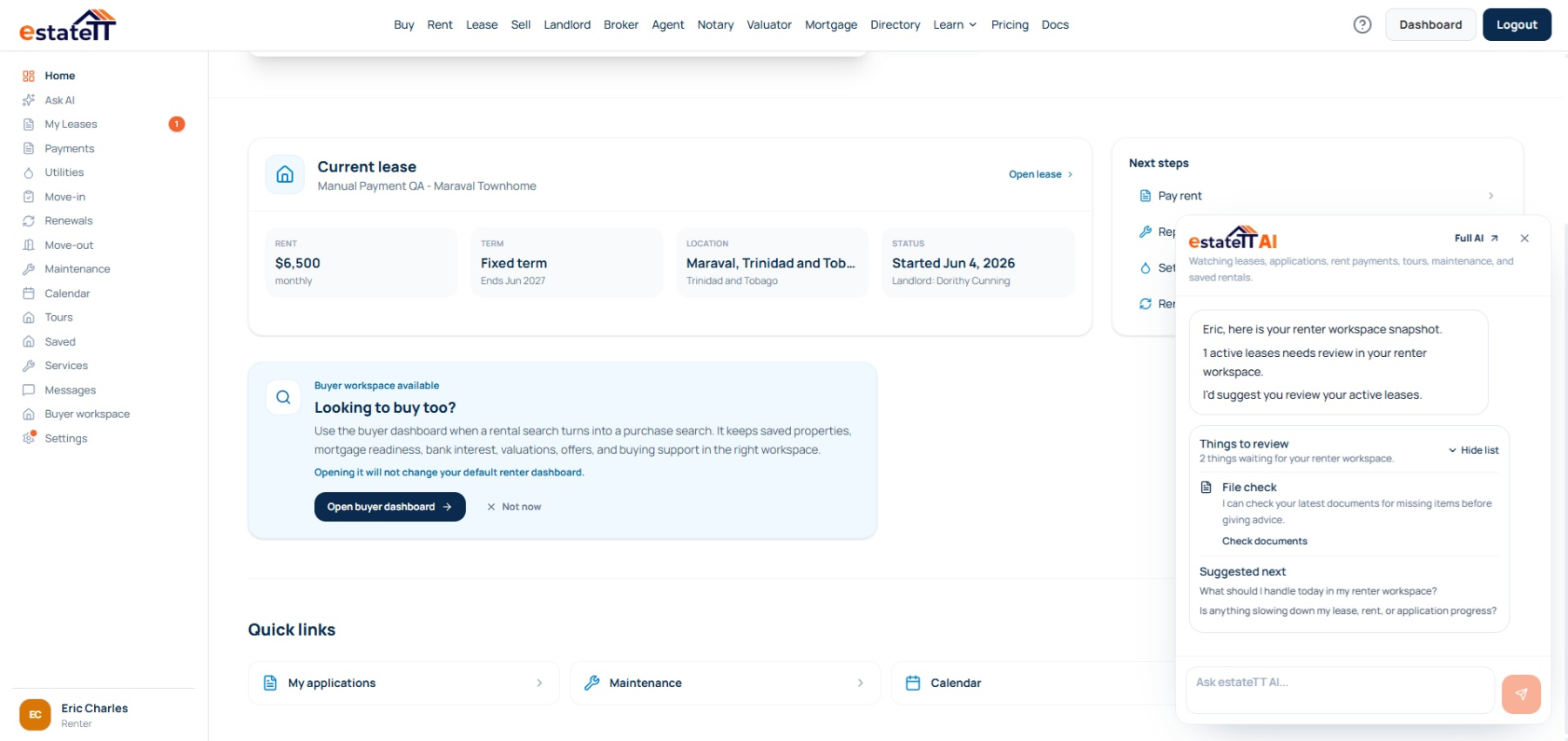The height and width of the screenshot is (741, 1568).
Task: Click the Move-out door icon
Action: pyautogui.click(x=29, y=246)
